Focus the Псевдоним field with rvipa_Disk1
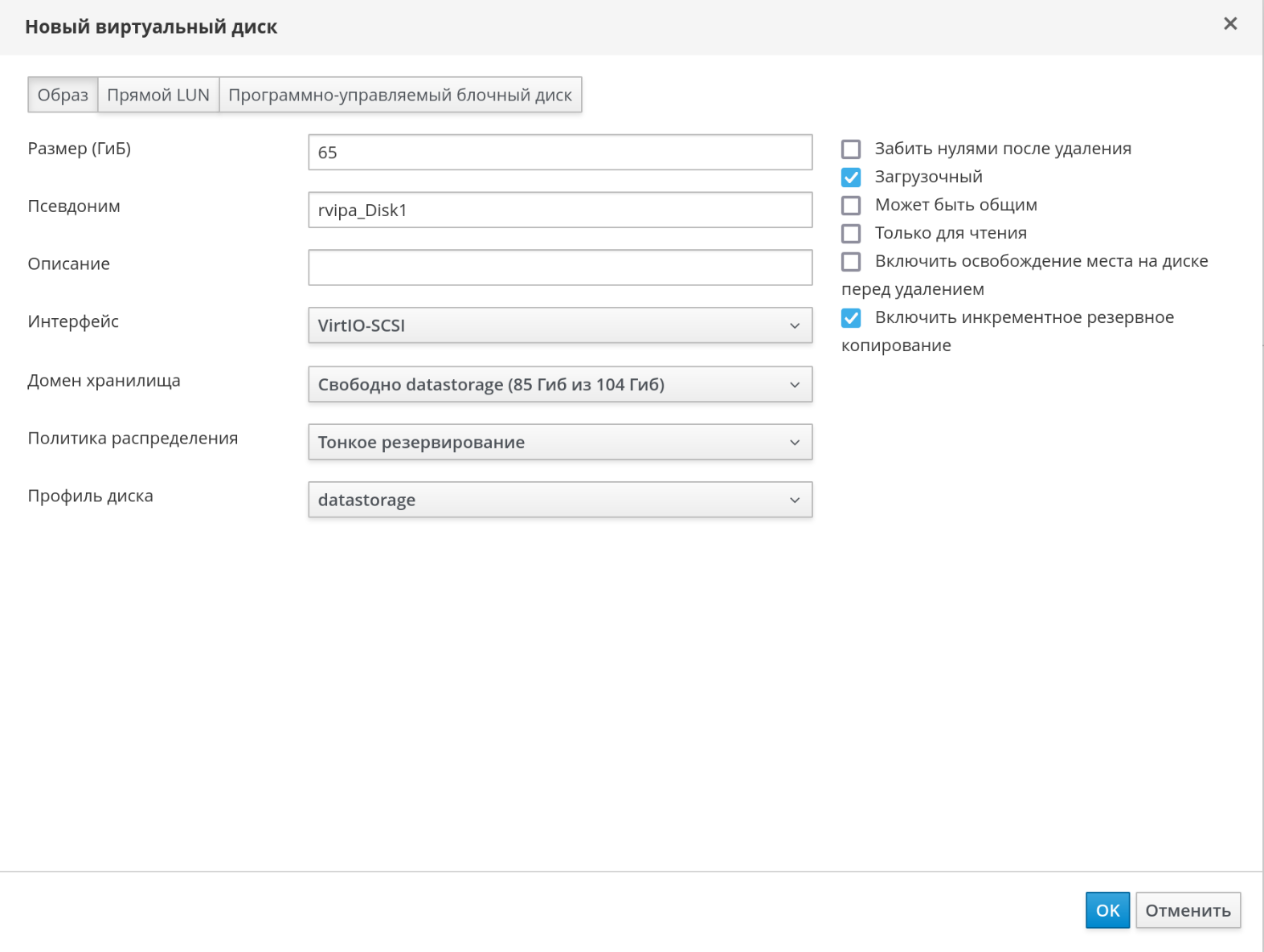Image resolution: width=1264 pixels, height=952 pixels. (559, 210)
